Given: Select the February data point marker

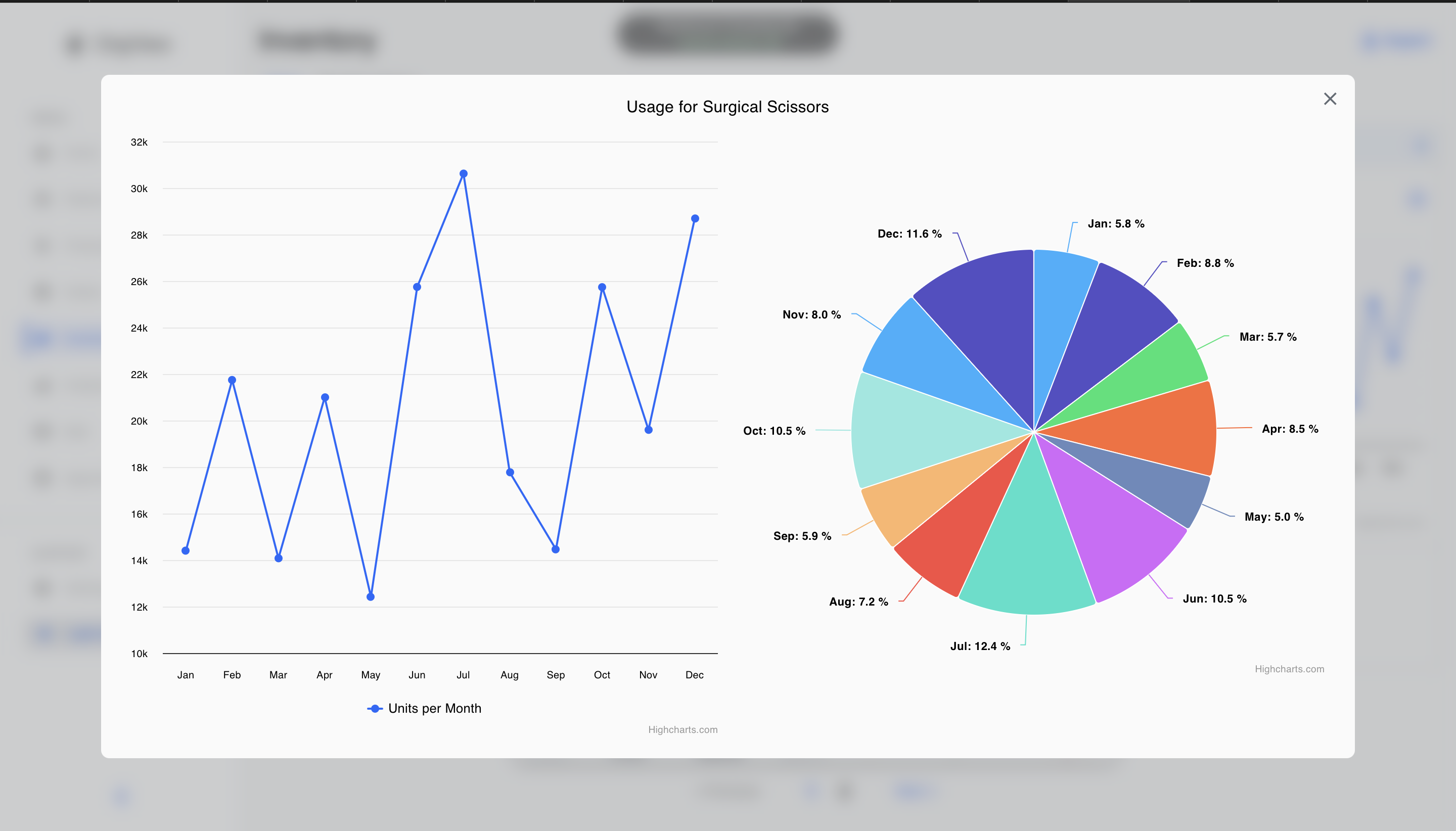Looking at the screenshot, I should (x=232, y=380).
